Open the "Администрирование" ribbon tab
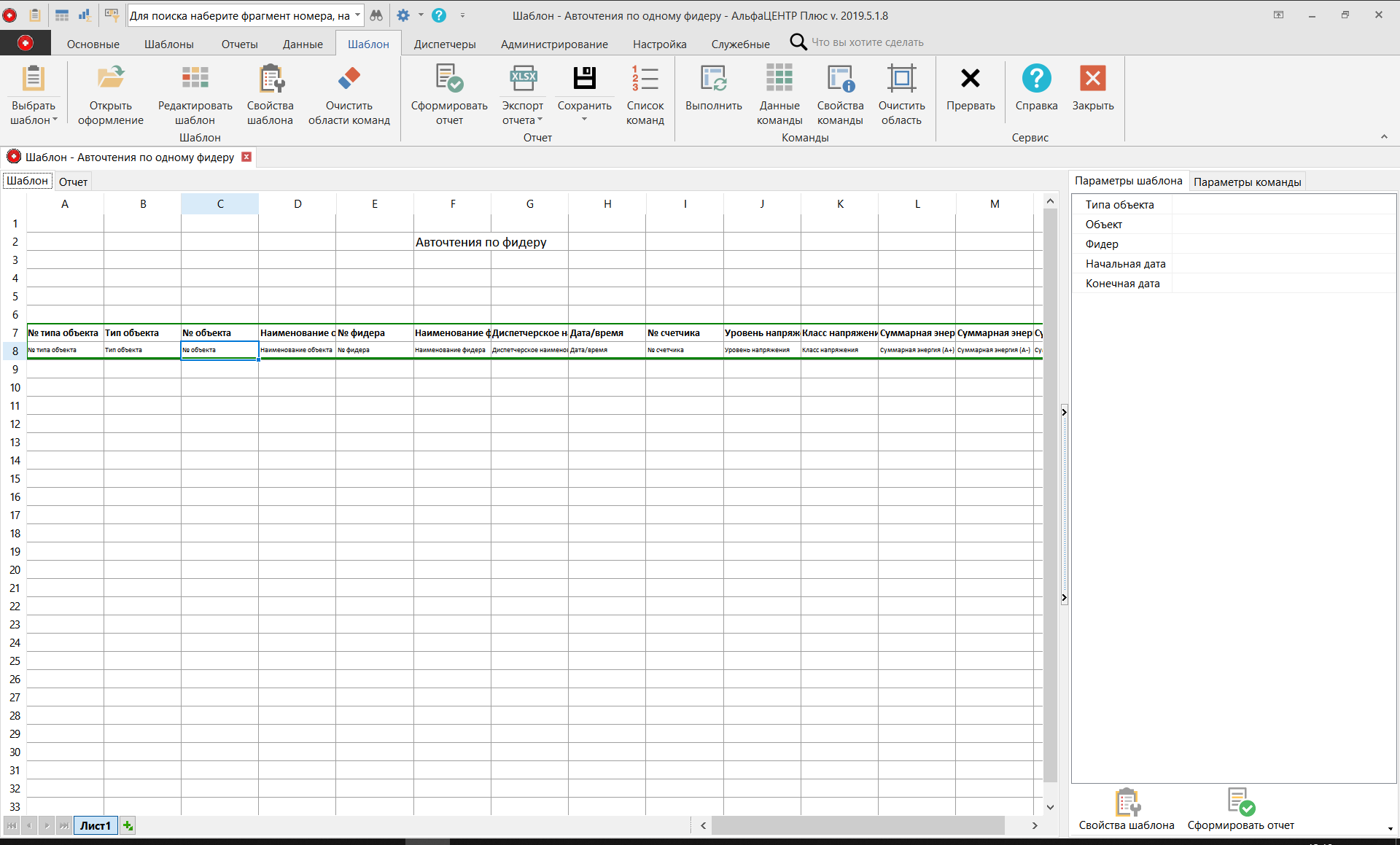Screen dimensions: 1400x845 click(x=554, y=44)
